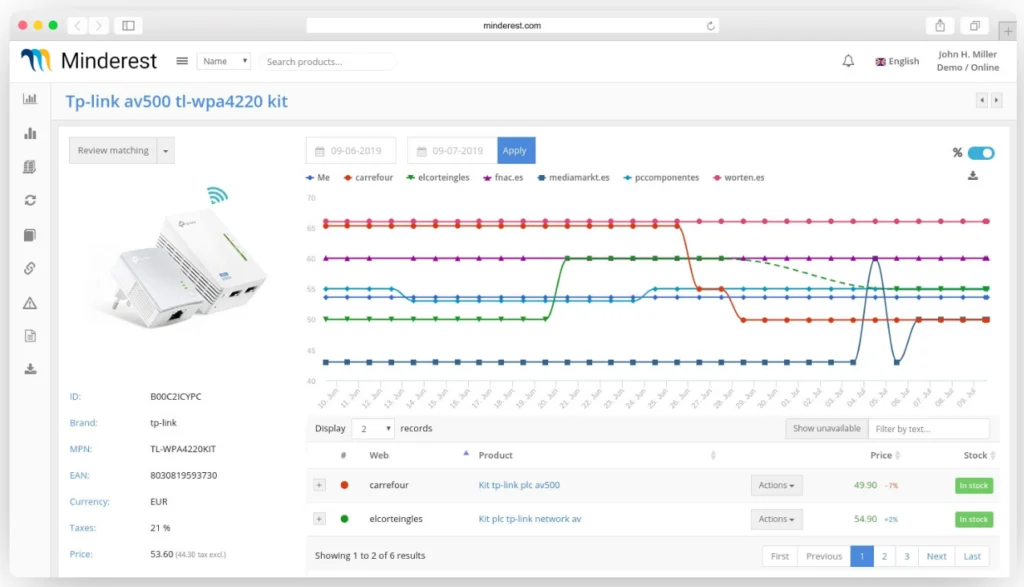Toggle the browser sidebar button
This screenshot has width=1024, height=587.
point(128,25)
